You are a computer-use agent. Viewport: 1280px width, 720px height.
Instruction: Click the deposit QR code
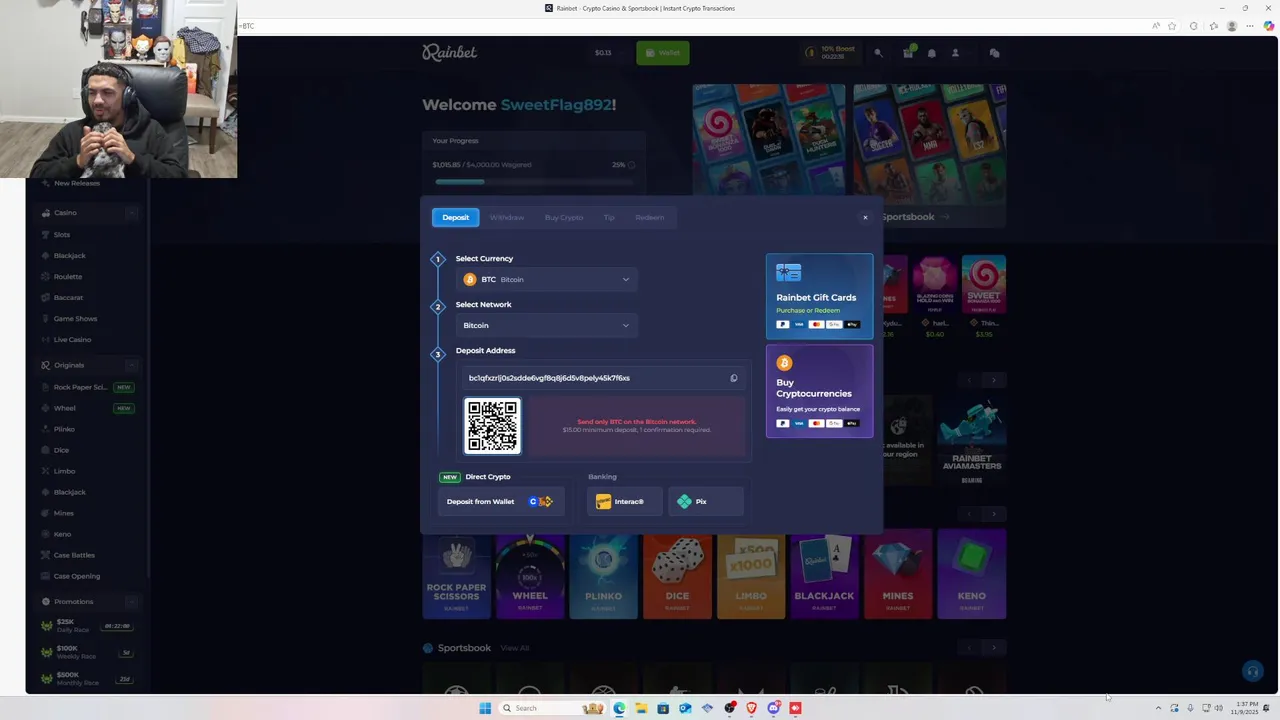coord(492,426)
